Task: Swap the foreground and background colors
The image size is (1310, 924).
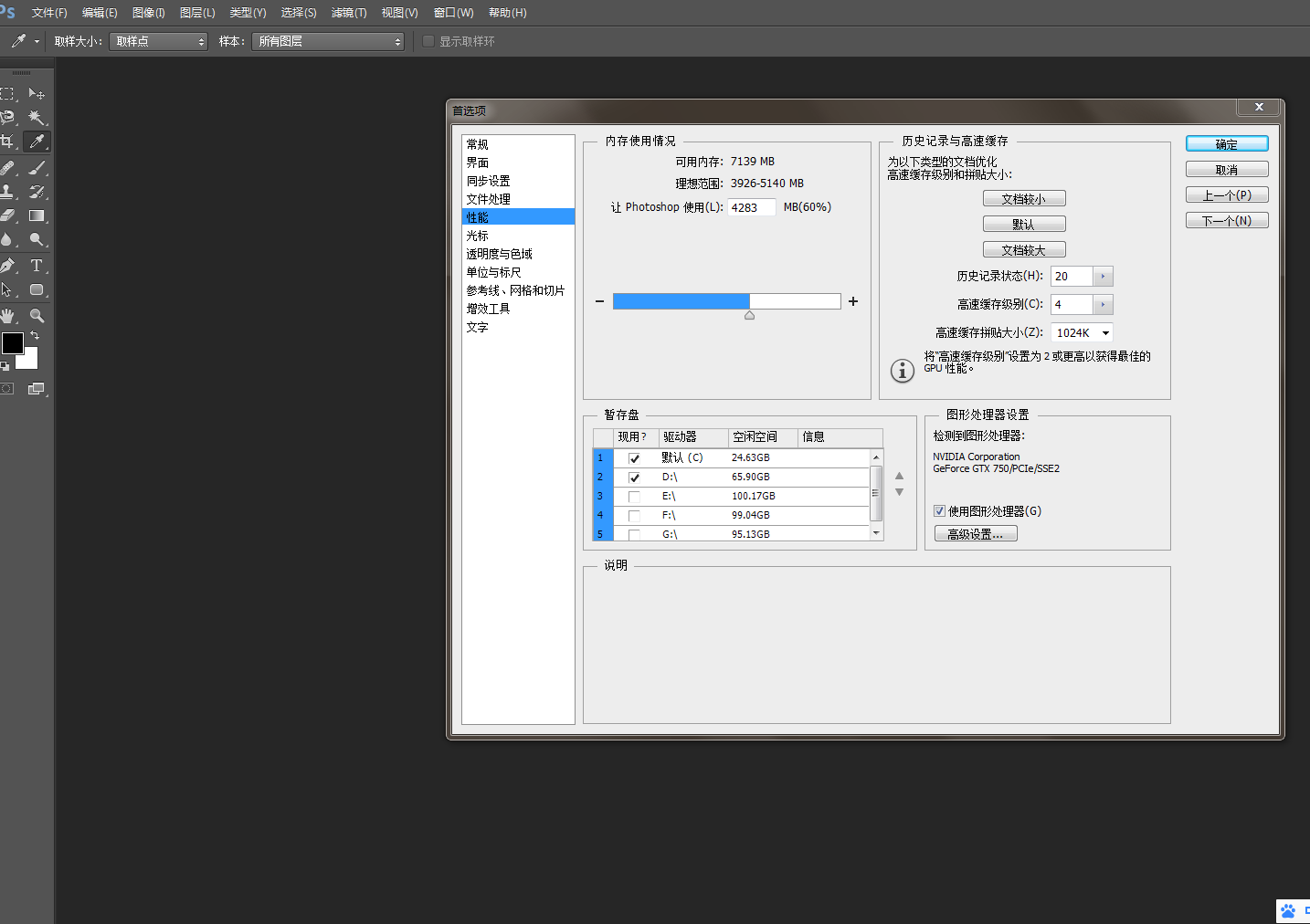Action: pyautogui.click(x=35, y=336)
